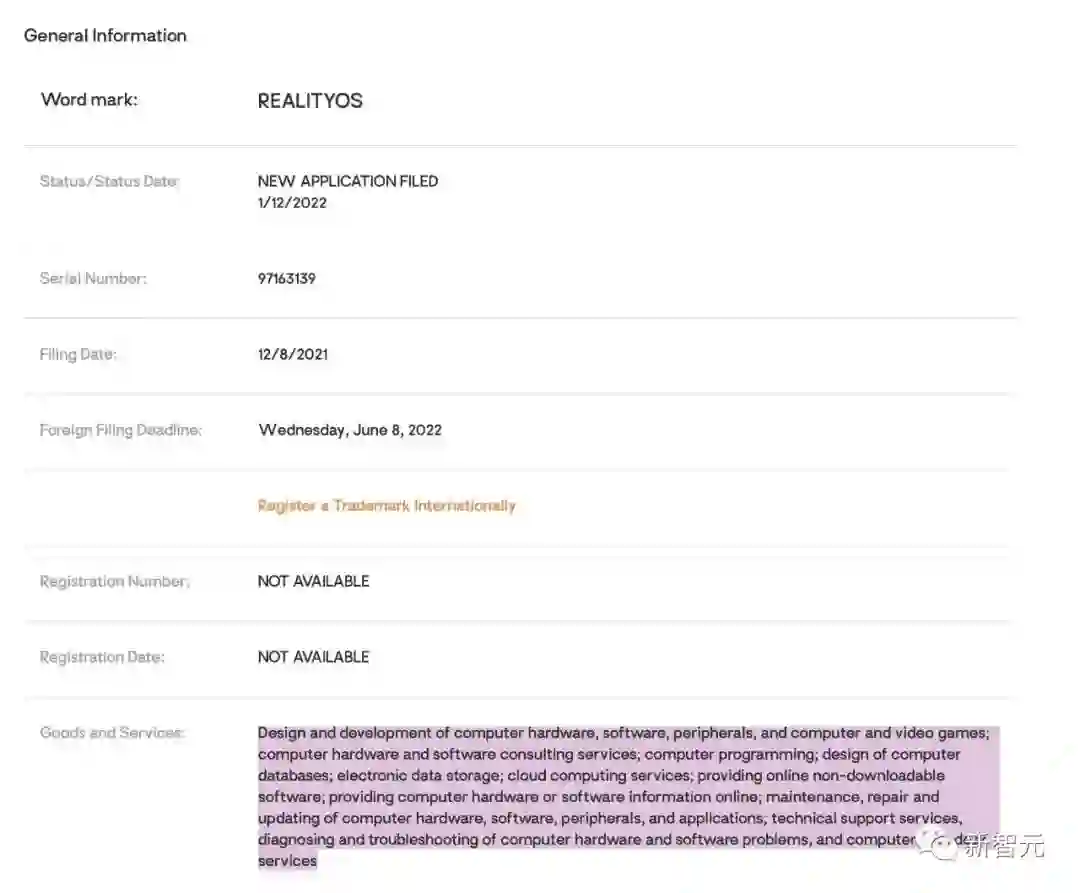Click the 12/8/2021 filing date value
The width and height of the screenshot is (1080, 893).
pos(292,354)
